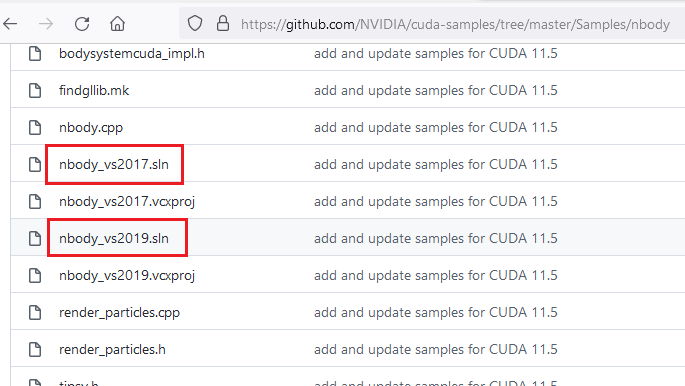Open the nbody_vs2019.sln solution file
685x386 pixels.
pyautogui.click(x=114, y=238)
